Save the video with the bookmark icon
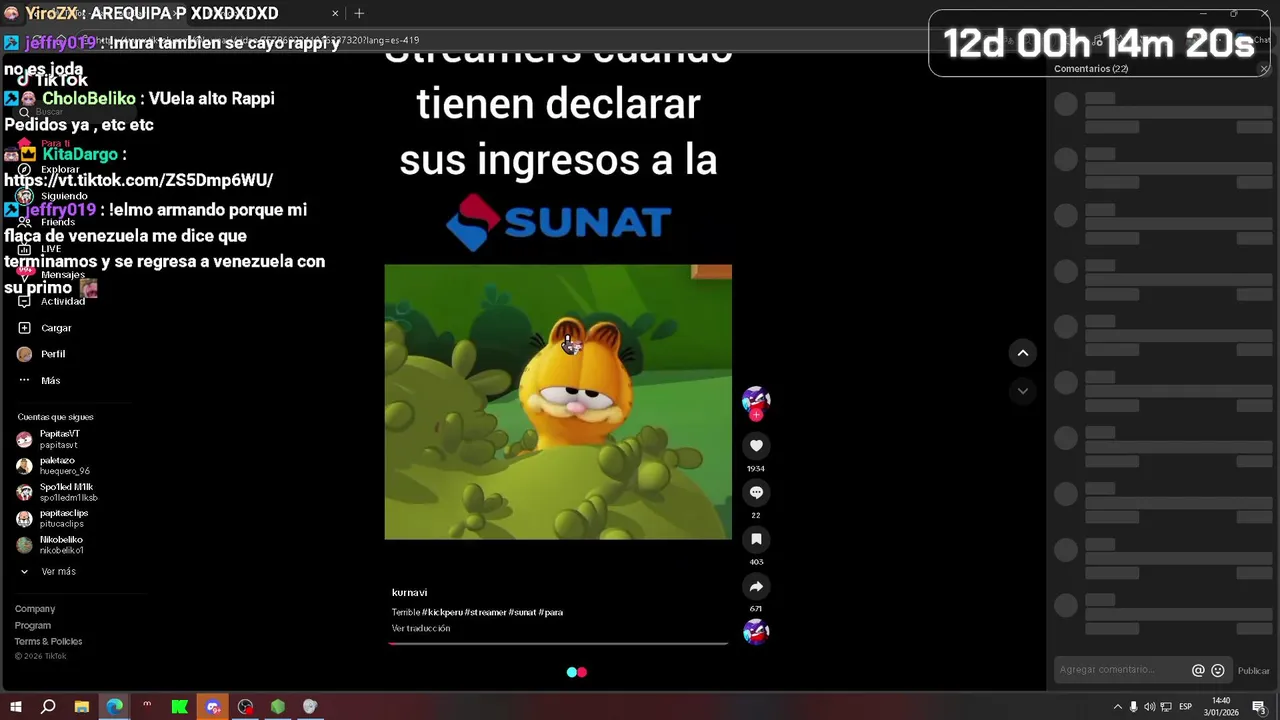1280x720 pixels. tap(756, 539)
